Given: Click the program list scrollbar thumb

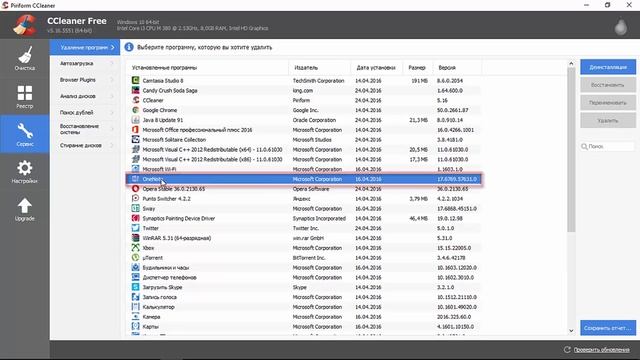Looking at the screenshot, I should [x=571, y=150].
